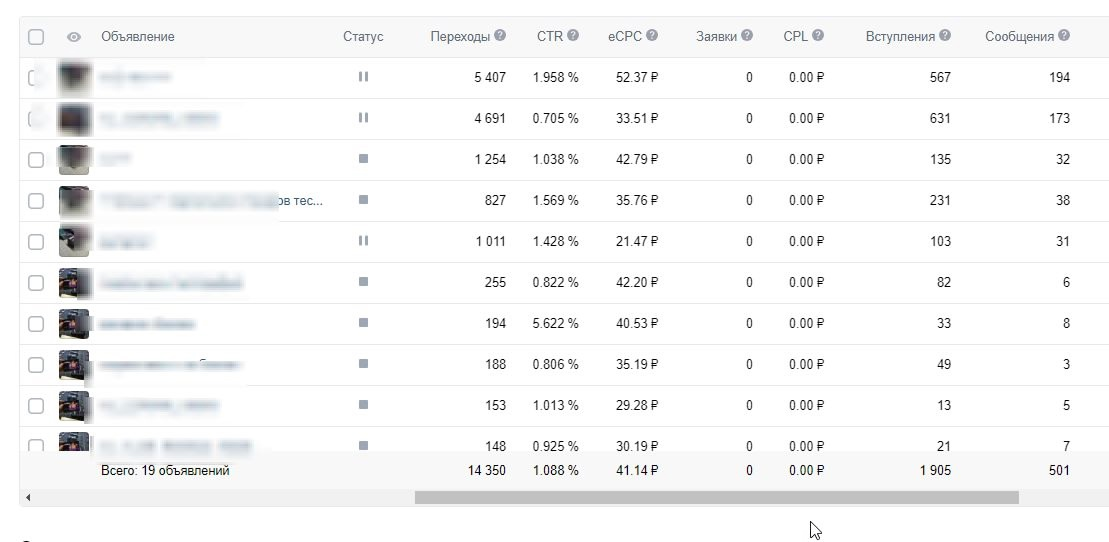Check the row with 1 254 clicks
This screenshot has height=542, width=1109.
click(36, 160)
